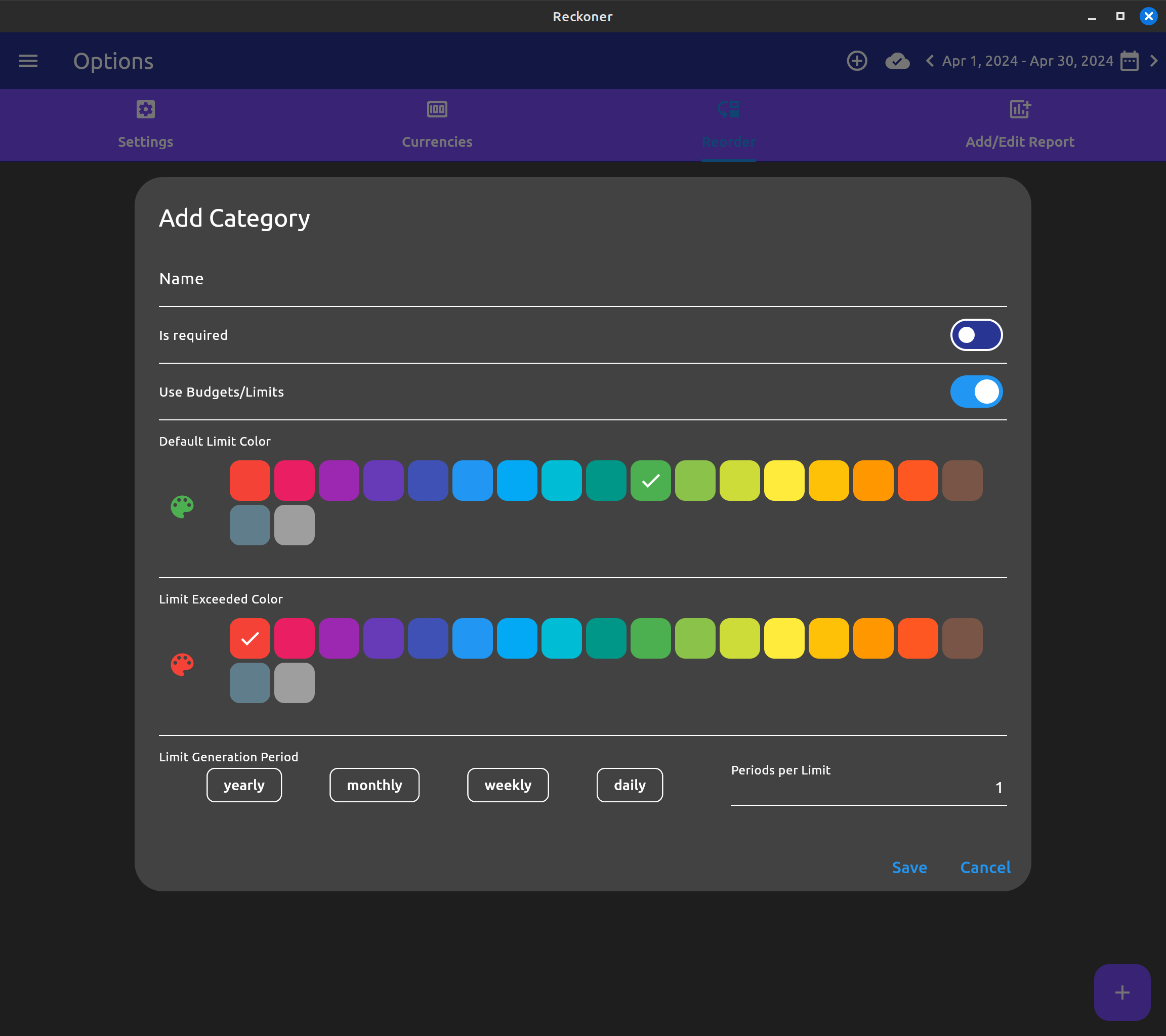This screenshot has height=1036, width=1166.
Task: Pick amber in Limit Exceeded Color
Action: (828, 638)
